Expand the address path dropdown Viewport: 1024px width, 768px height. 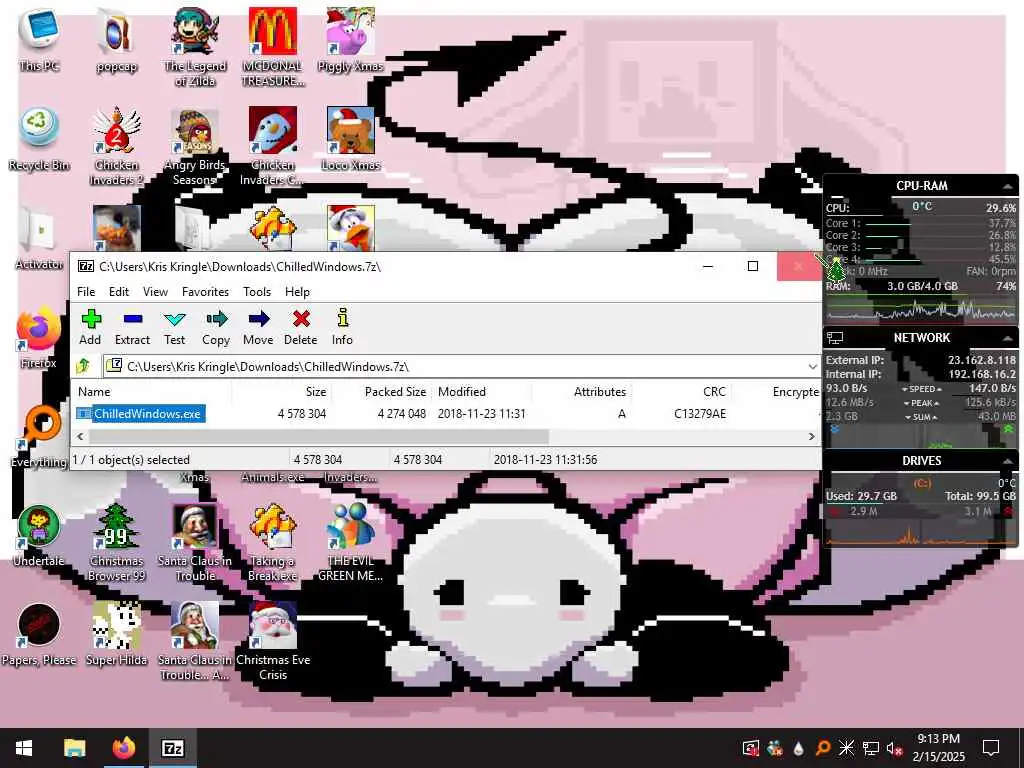[812, 366]
